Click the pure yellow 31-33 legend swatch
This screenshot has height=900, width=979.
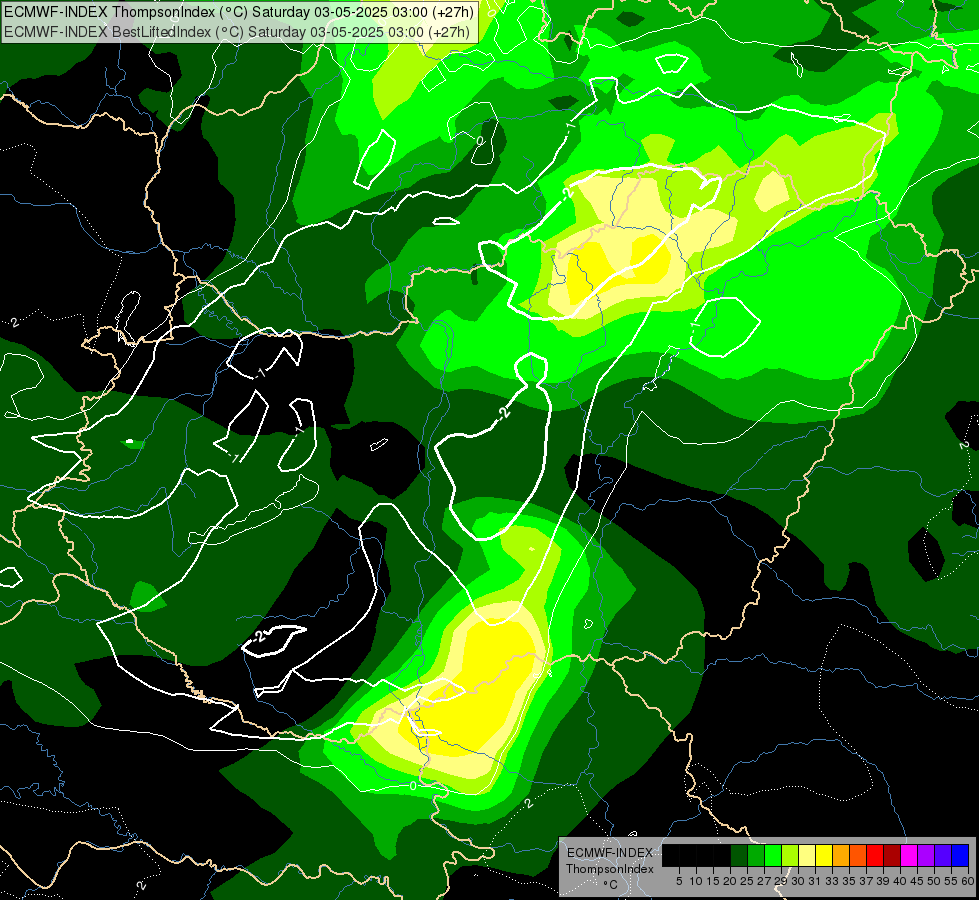[x=824, y=855]
